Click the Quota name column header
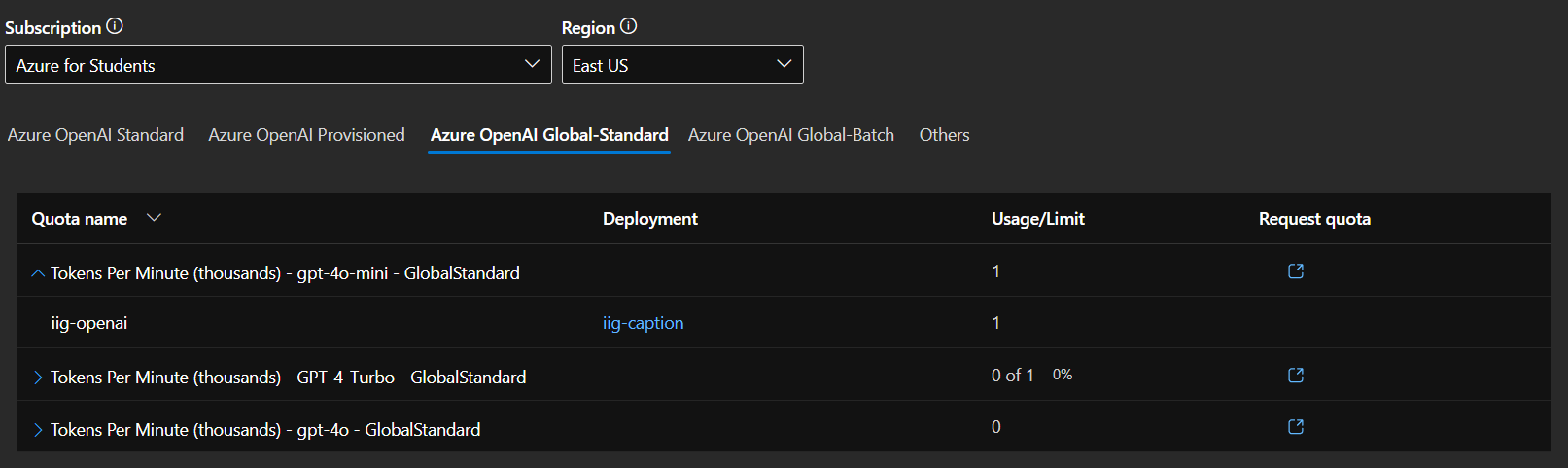Screen dimensions: 1568x468 pos(80,219)
